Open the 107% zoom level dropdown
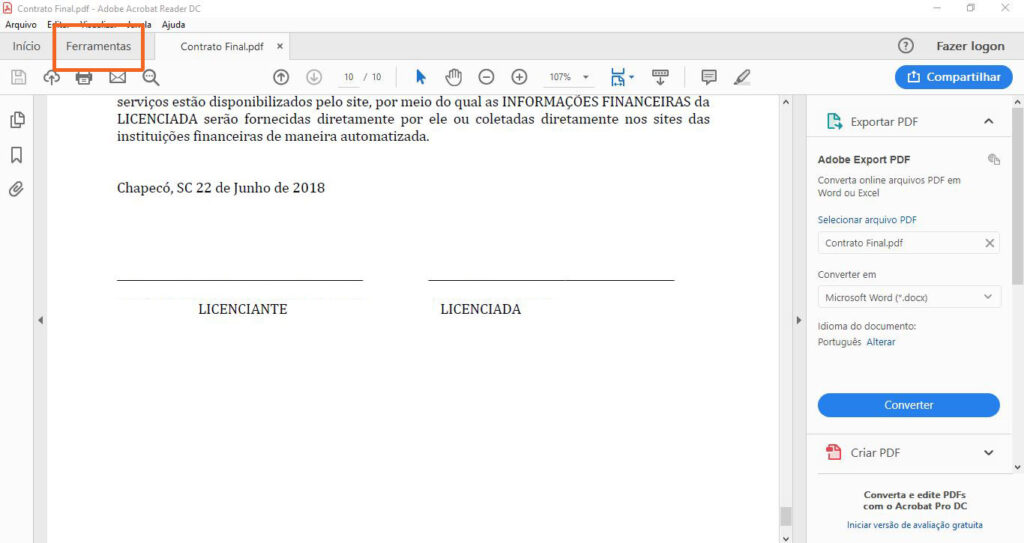This screenshot has height=543, width=1024. tap(586, 77)
